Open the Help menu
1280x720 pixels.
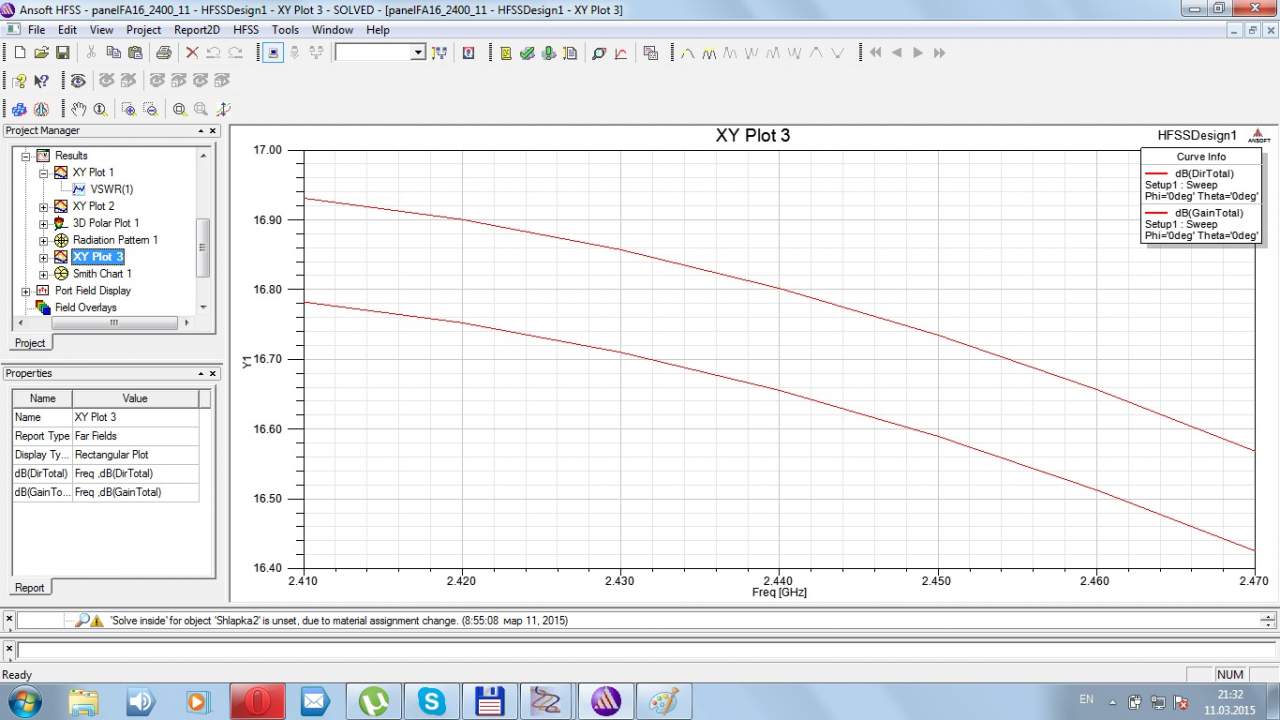click(x=378, y=30)
